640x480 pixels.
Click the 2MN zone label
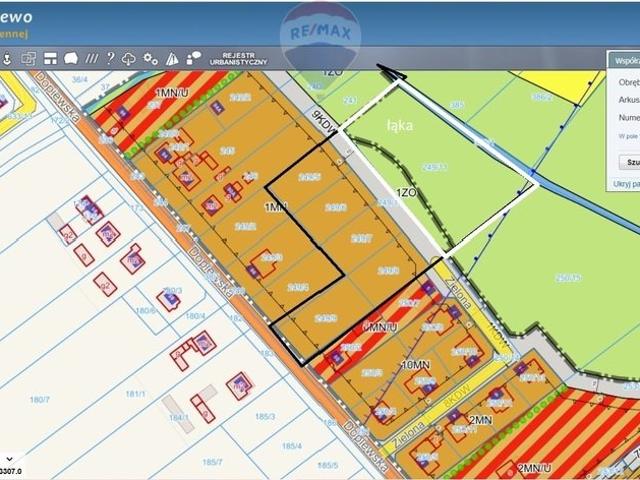[480, 420]
